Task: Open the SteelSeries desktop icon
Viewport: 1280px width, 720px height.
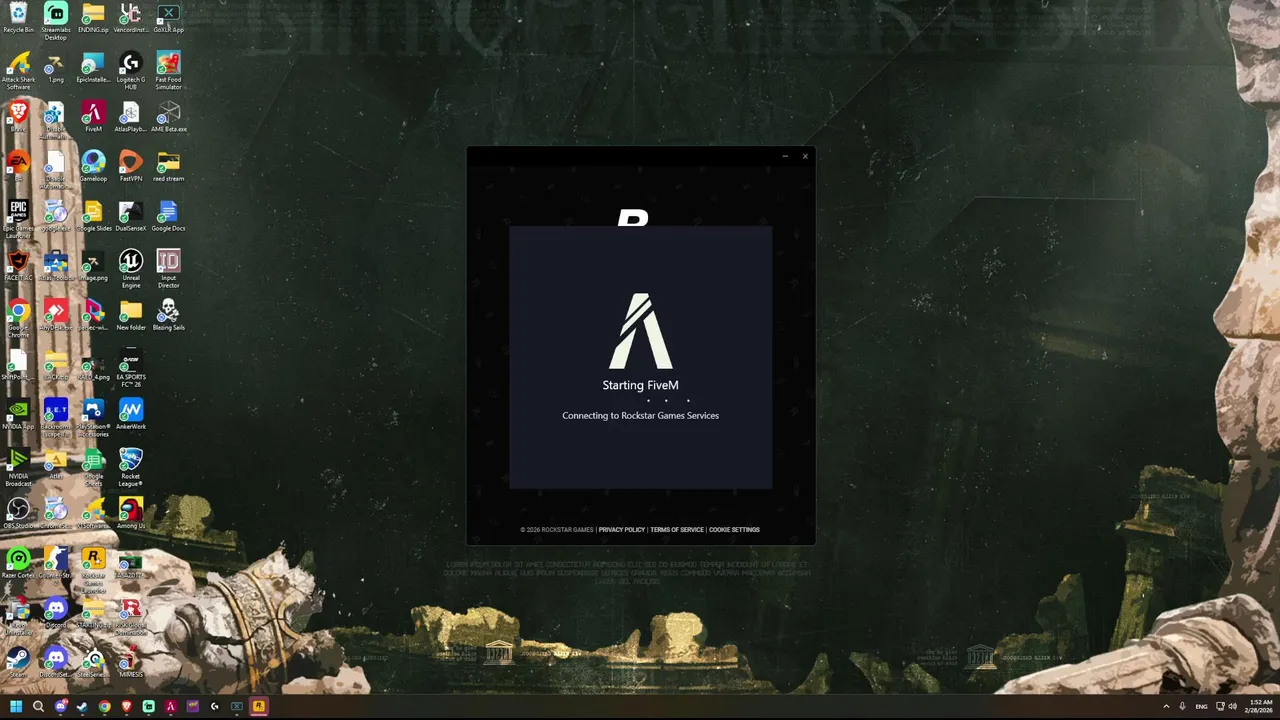Action: pyautogui.click(x=93, y=663)
